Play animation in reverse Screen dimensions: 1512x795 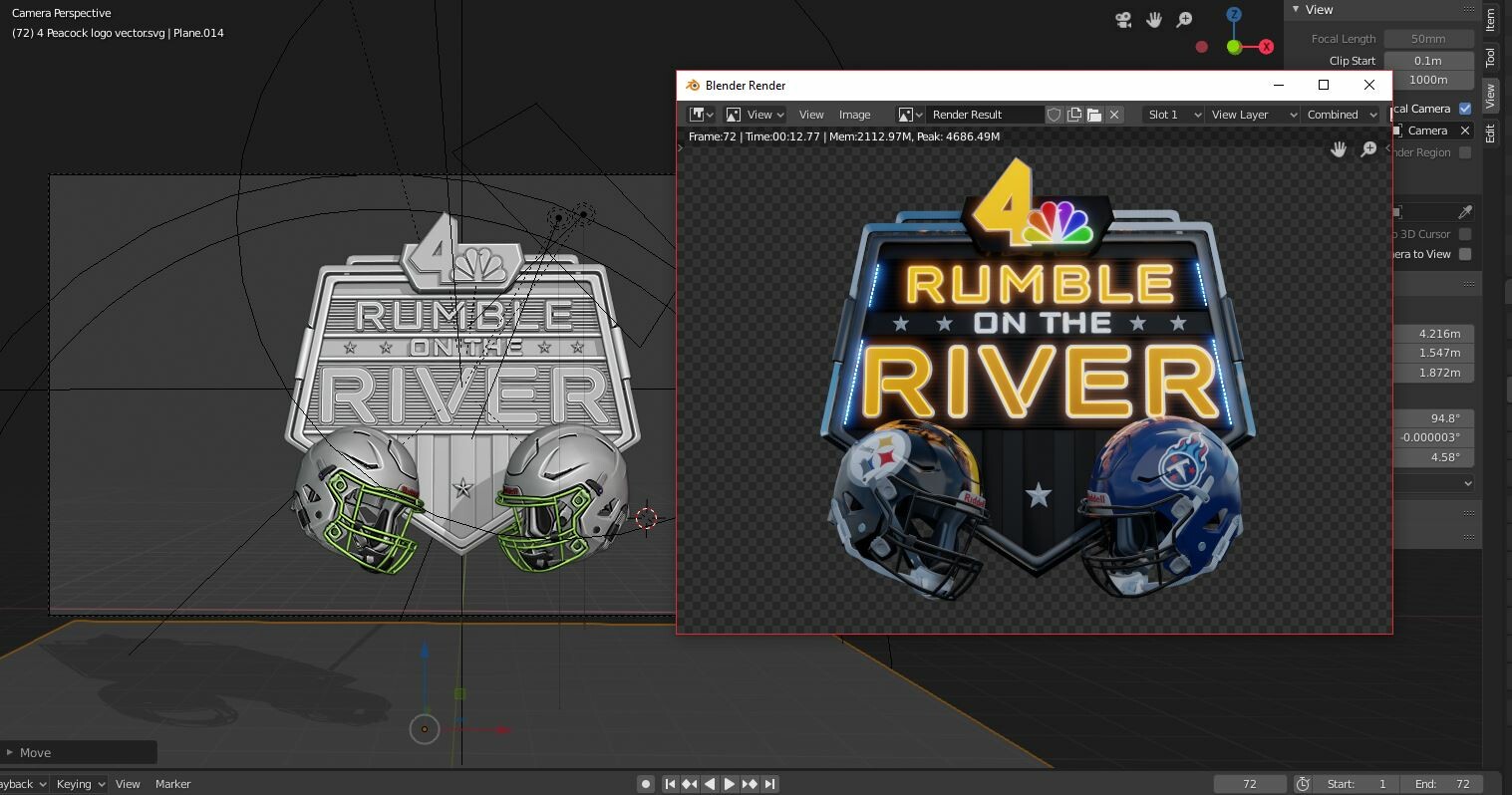tap(710, 784)
